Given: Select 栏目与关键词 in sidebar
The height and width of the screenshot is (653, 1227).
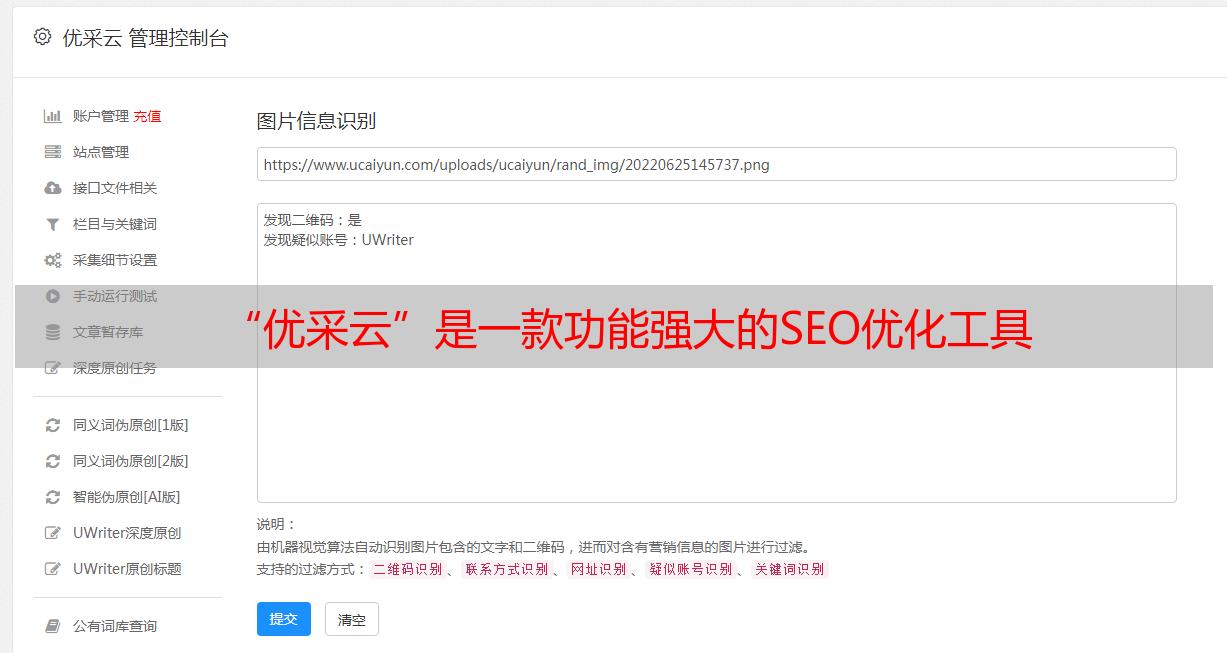Looking at the screenshot, I should [115, 224].
